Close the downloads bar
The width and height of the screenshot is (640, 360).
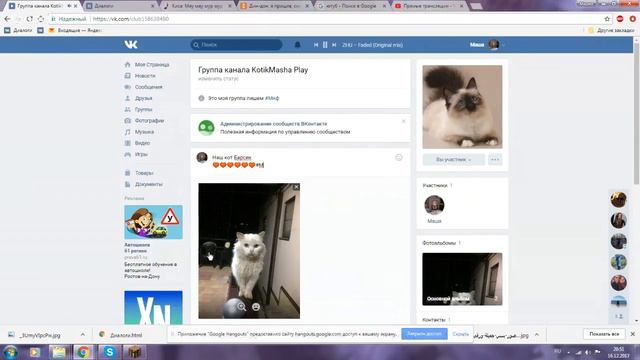coord(633,334)
